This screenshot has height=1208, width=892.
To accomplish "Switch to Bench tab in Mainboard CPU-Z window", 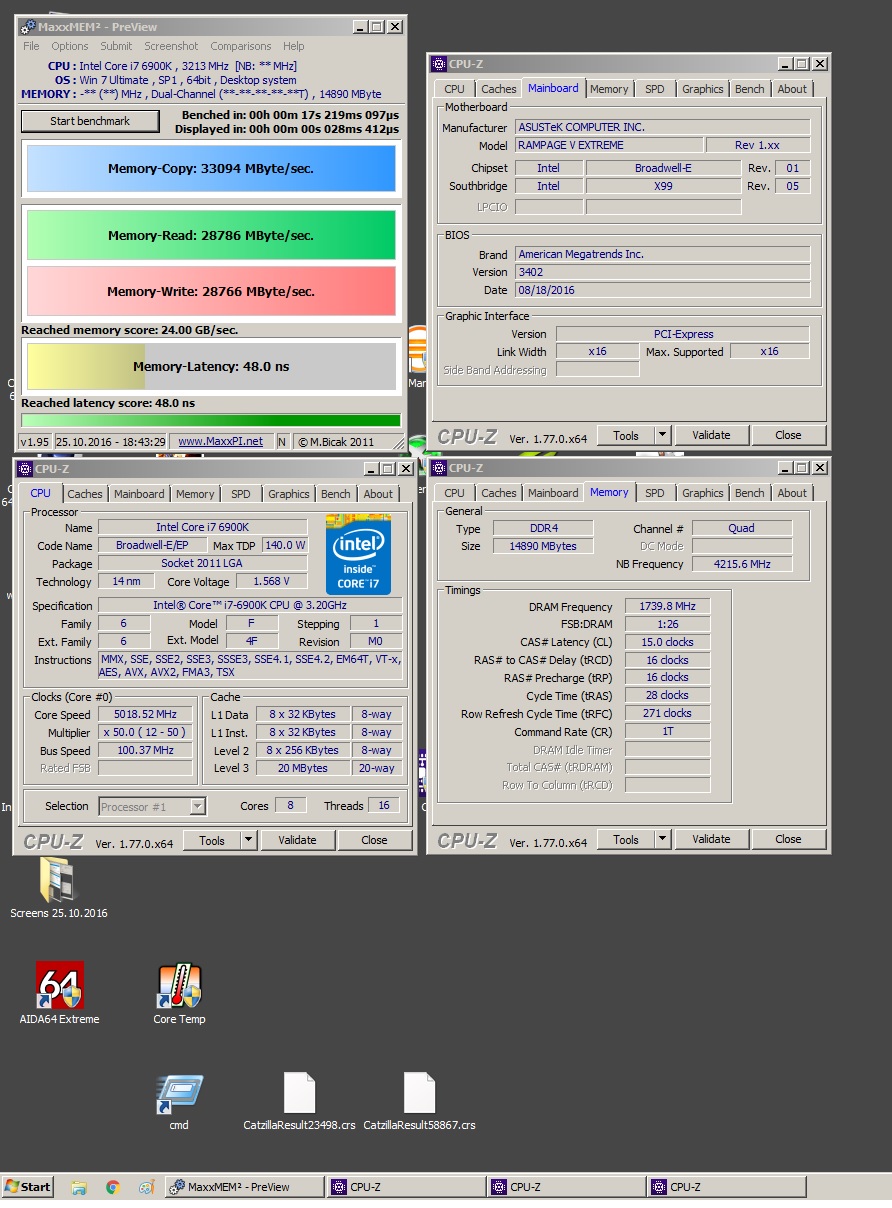I will [x=749, y=89].
